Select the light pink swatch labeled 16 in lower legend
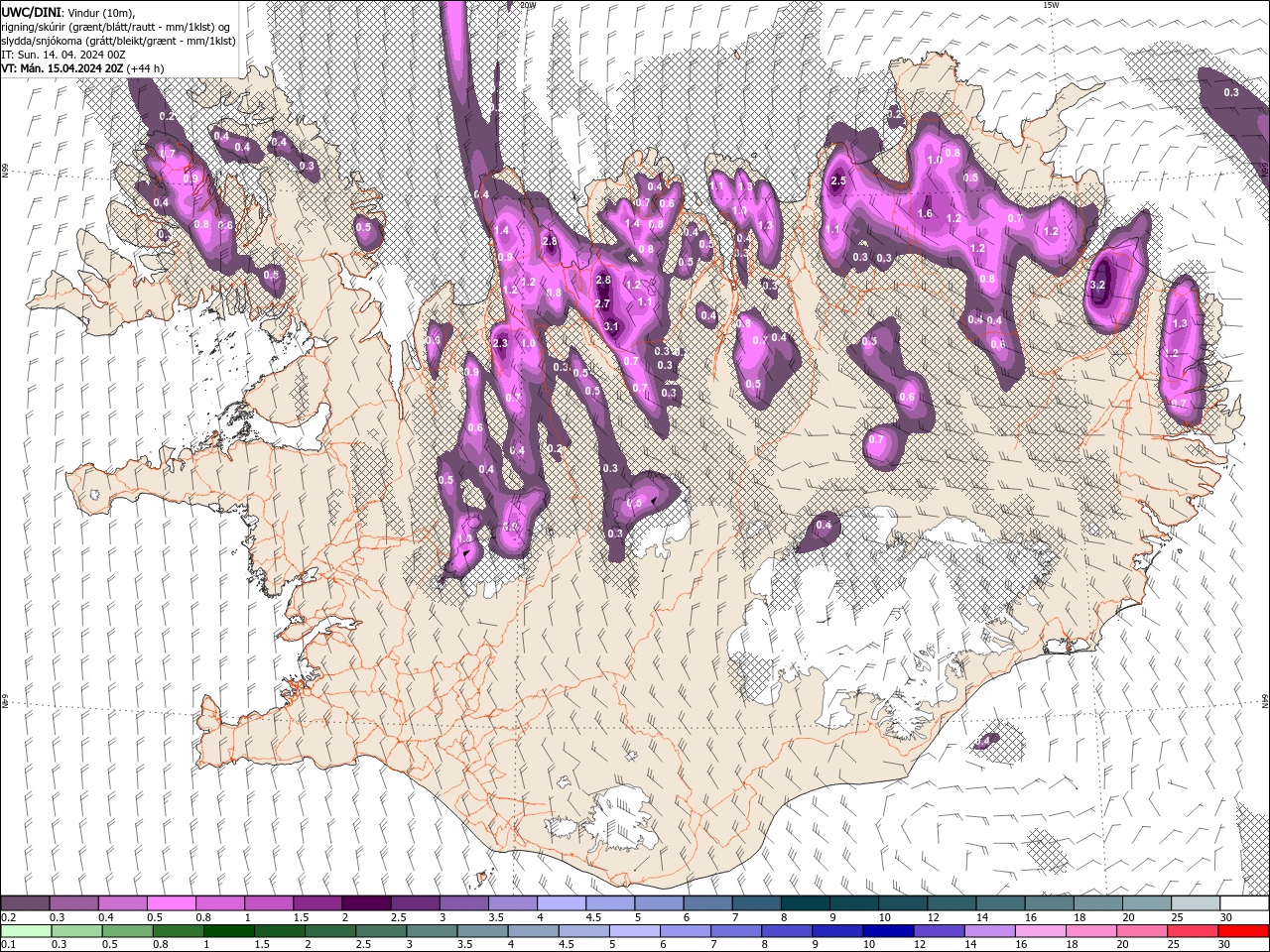This screenshot has height=952, width=1270. click(1040, 931)
